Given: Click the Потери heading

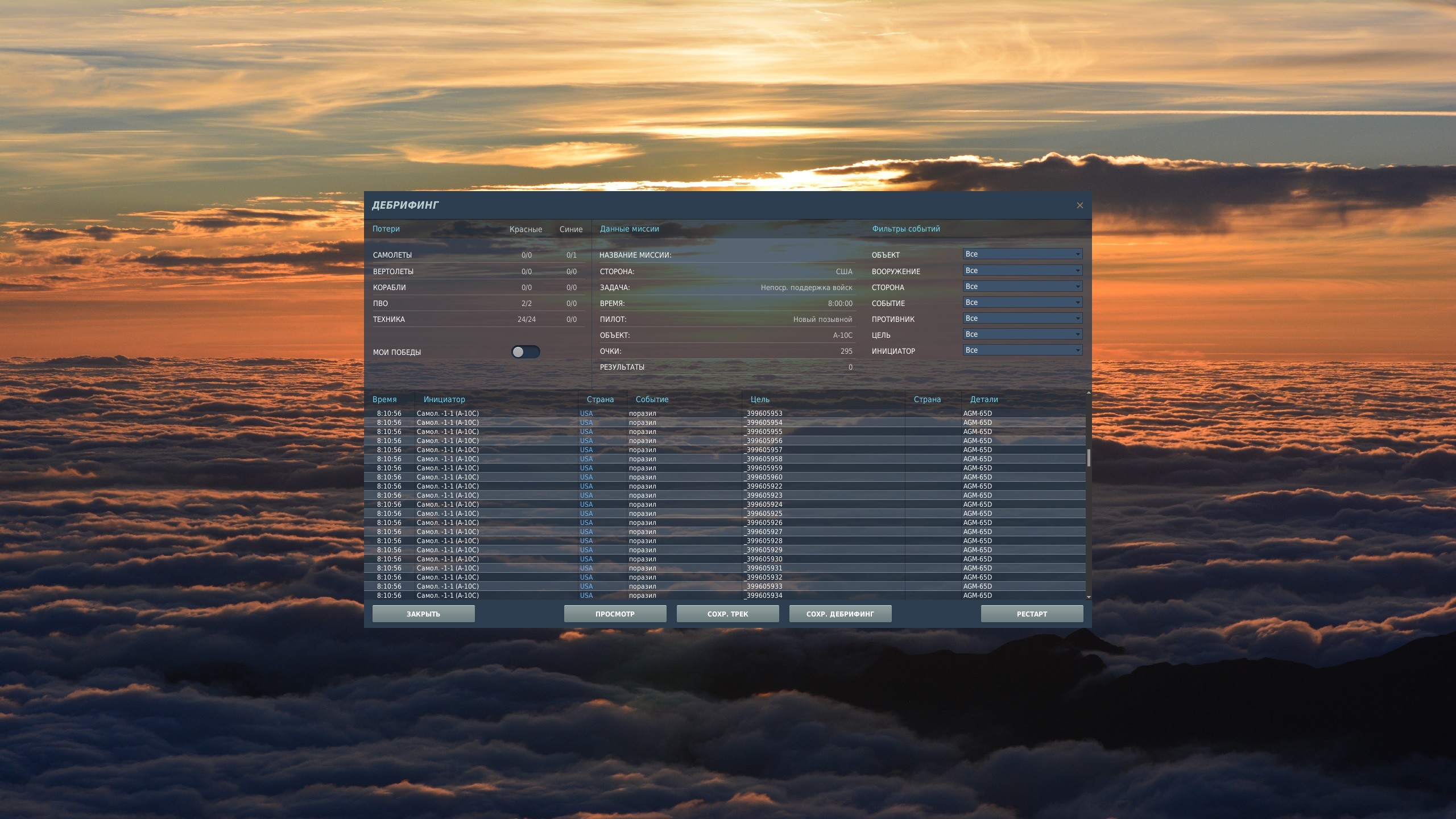Looking at the screenshot, I should click(x=386, y=229).
